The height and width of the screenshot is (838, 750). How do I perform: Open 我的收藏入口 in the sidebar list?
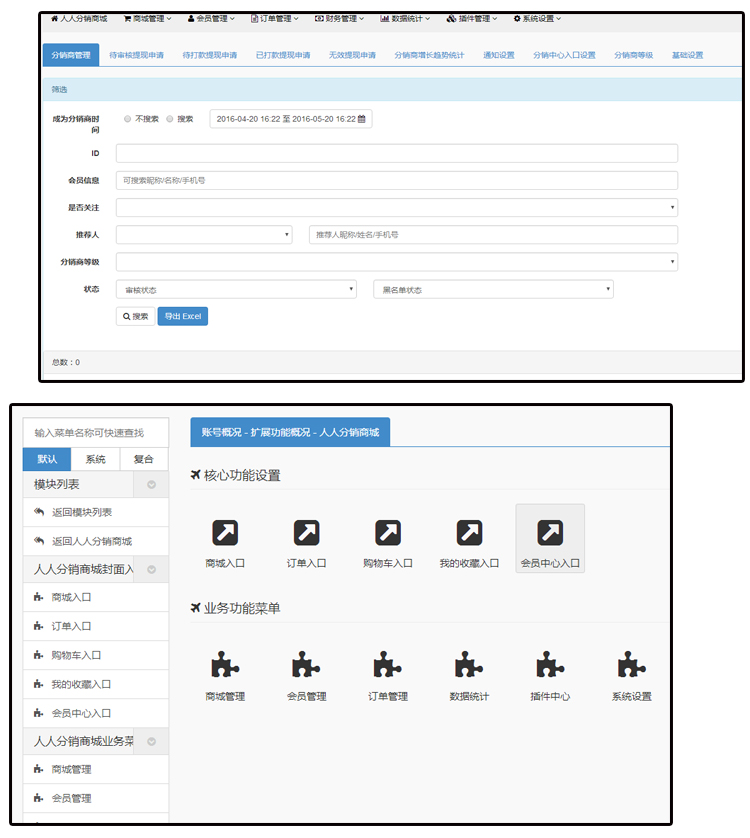96,684
